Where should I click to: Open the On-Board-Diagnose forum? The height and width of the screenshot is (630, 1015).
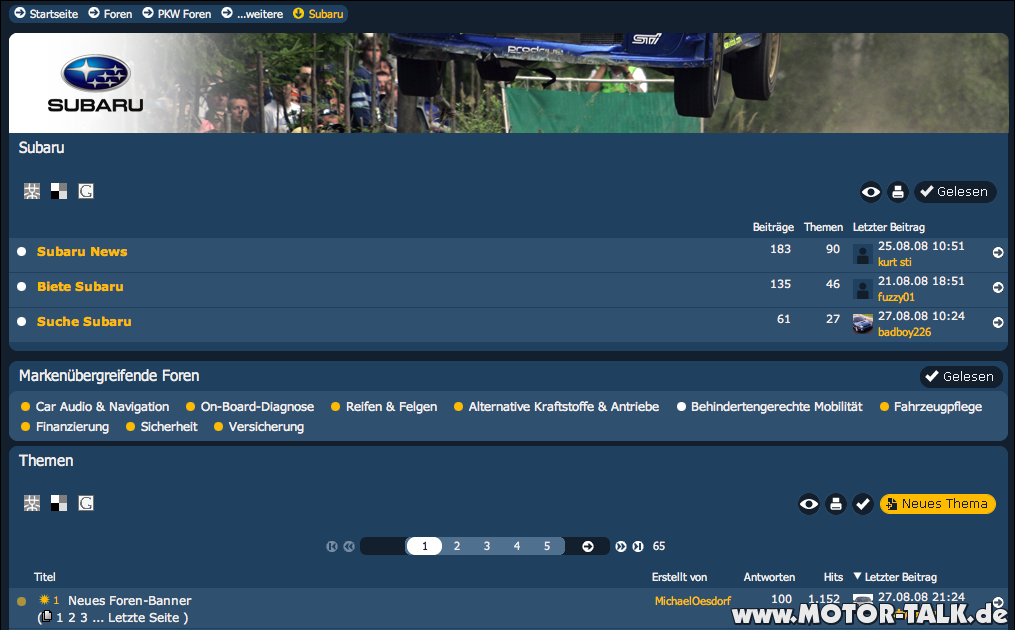tap(257, 407)
